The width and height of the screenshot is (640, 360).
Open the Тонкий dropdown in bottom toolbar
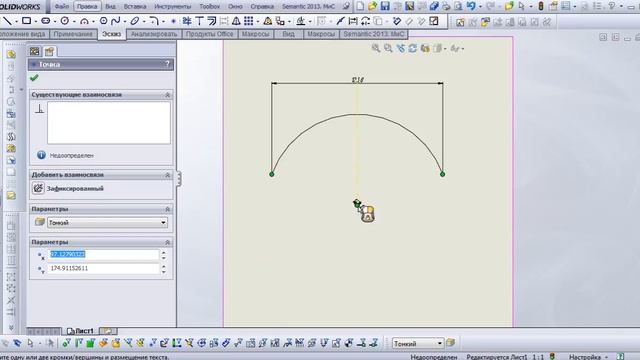[440, 343]
